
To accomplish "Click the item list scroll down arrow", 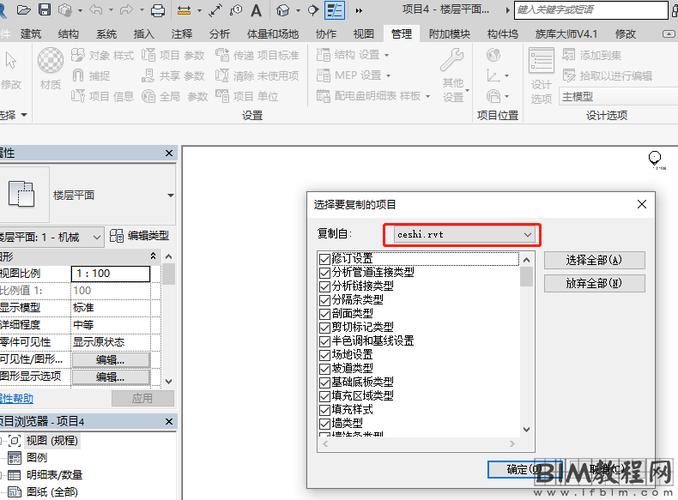I will (526, 429).
